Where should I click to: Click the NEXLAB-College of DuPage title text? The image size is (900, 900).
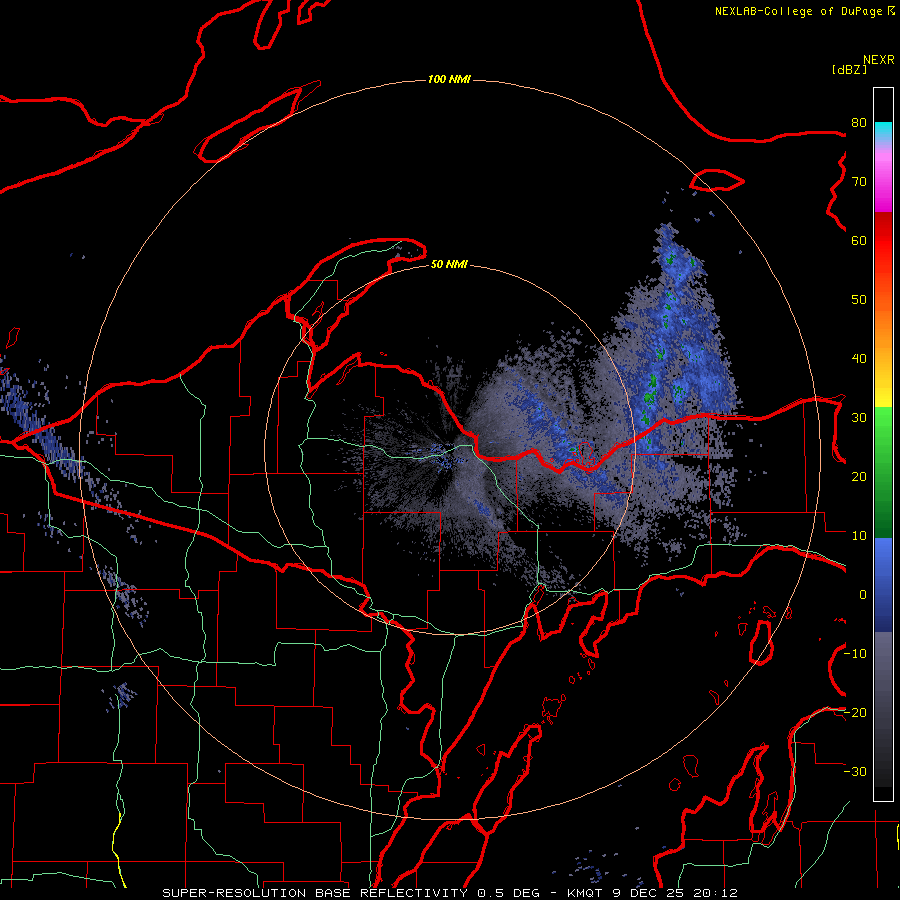click(x=798, y=11)
